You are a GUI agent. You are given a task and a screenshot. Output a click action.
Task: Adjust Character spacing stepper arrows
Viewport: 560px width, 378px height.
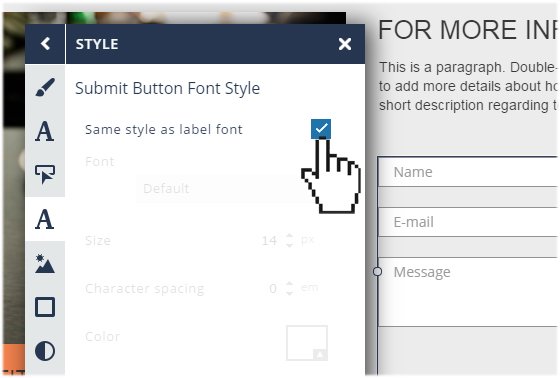point(289,288)
